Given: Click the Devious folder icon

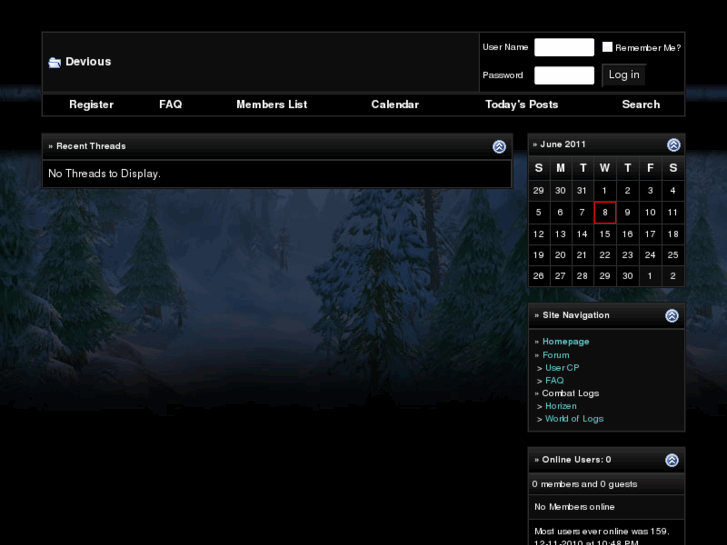Looking at the screenshot, I should 55,62.
